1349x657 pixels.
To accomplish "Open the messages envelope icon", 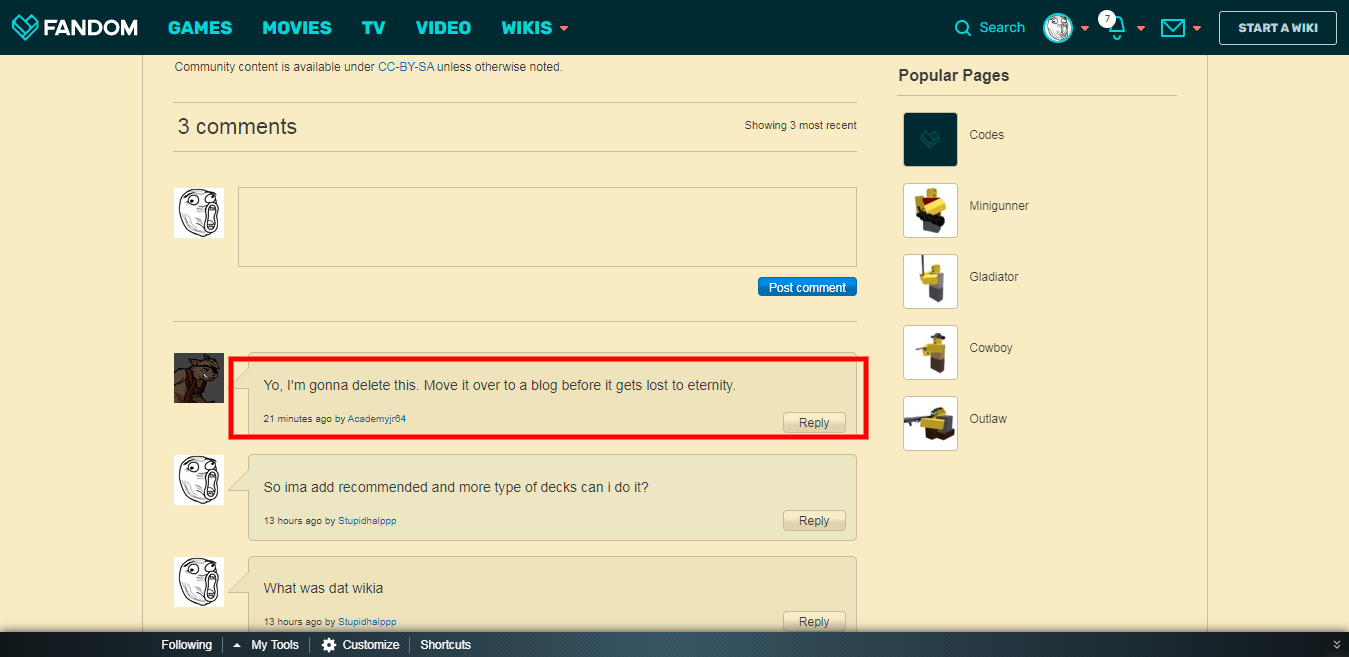I will (x=1172, y=28).
